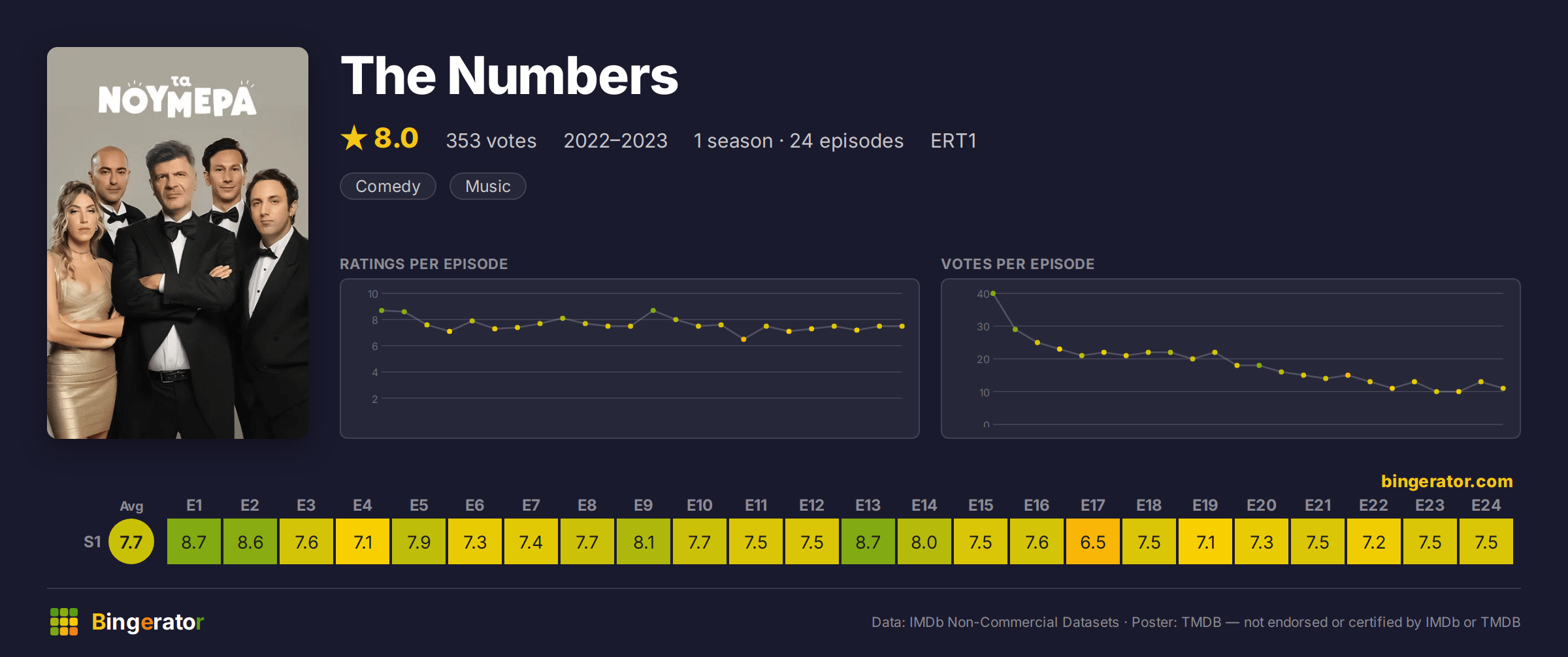Click the E14 rating cell 8.0
The width and height of the screenshot is (1568, 657).
pos(924,541)
